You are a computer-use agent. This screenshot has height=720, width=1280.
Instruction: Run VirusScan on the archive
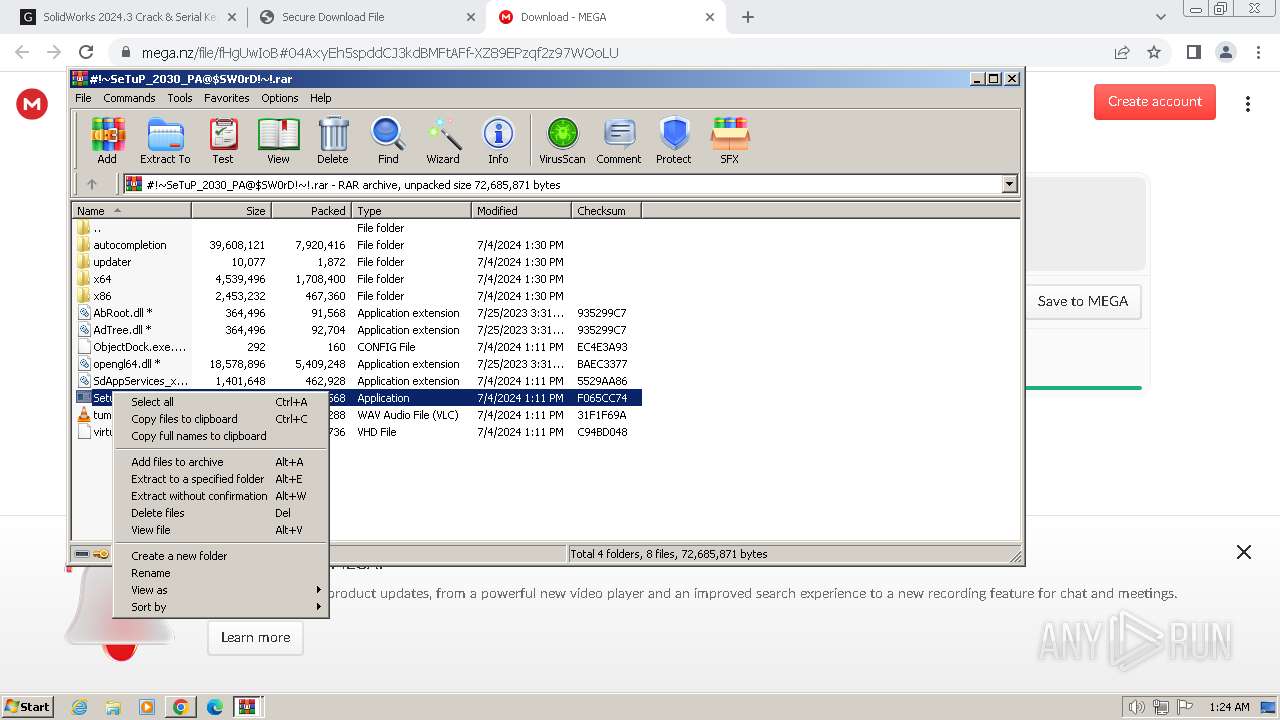562,140
